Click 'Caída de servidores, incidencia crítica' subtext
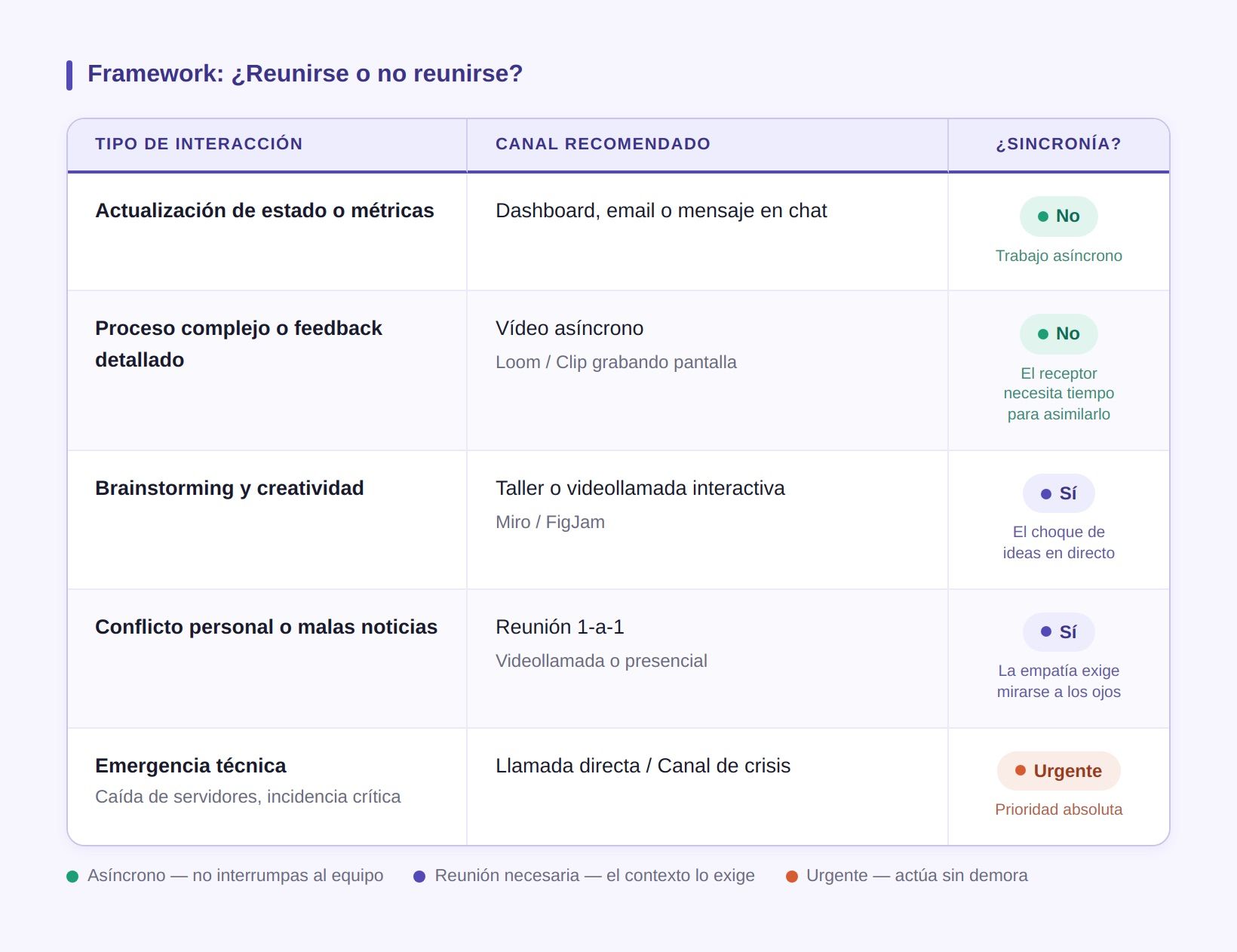The height and width of the screenshot is (952, 1237). tap(247, 797)
